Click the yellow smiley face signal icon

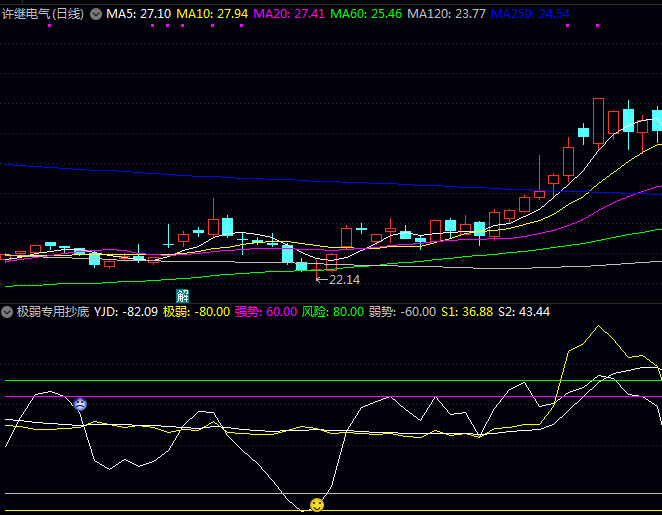(x=317, y=505)
